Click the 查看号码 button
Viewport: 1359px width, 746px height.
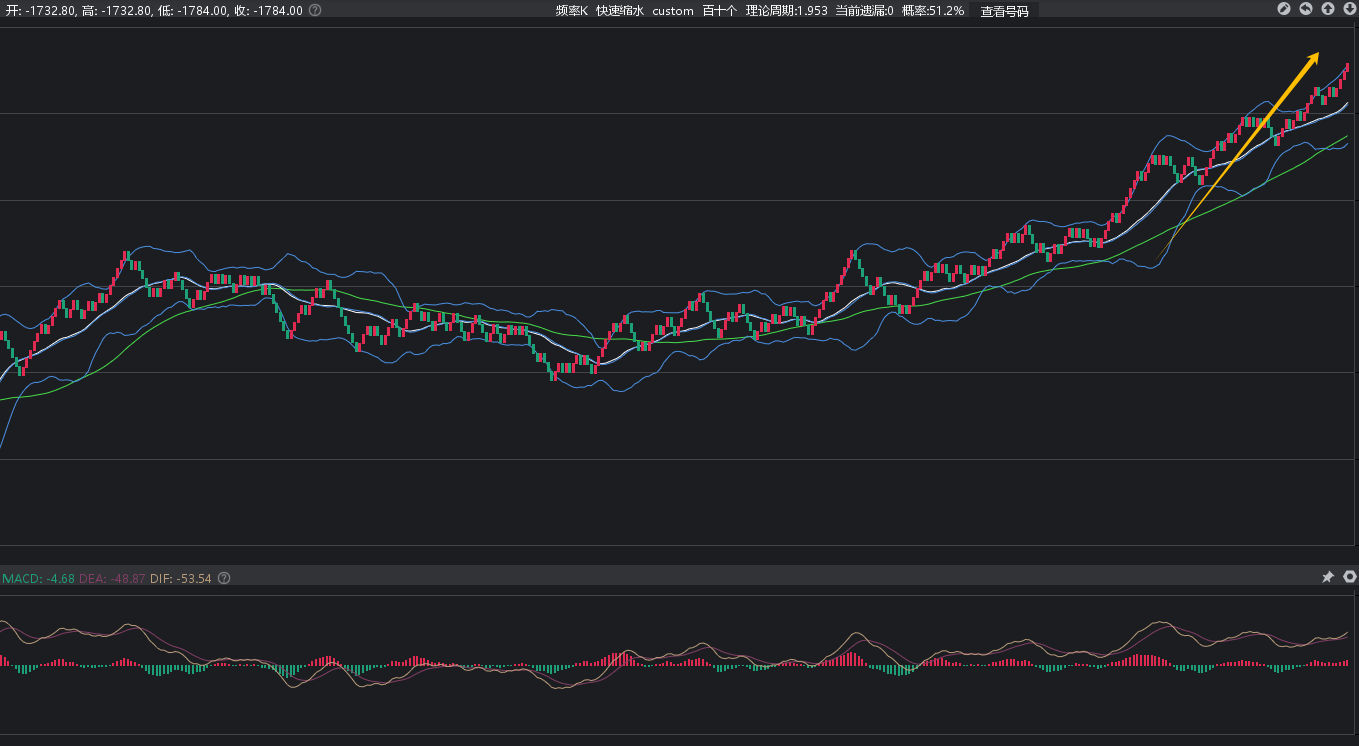1004,11
